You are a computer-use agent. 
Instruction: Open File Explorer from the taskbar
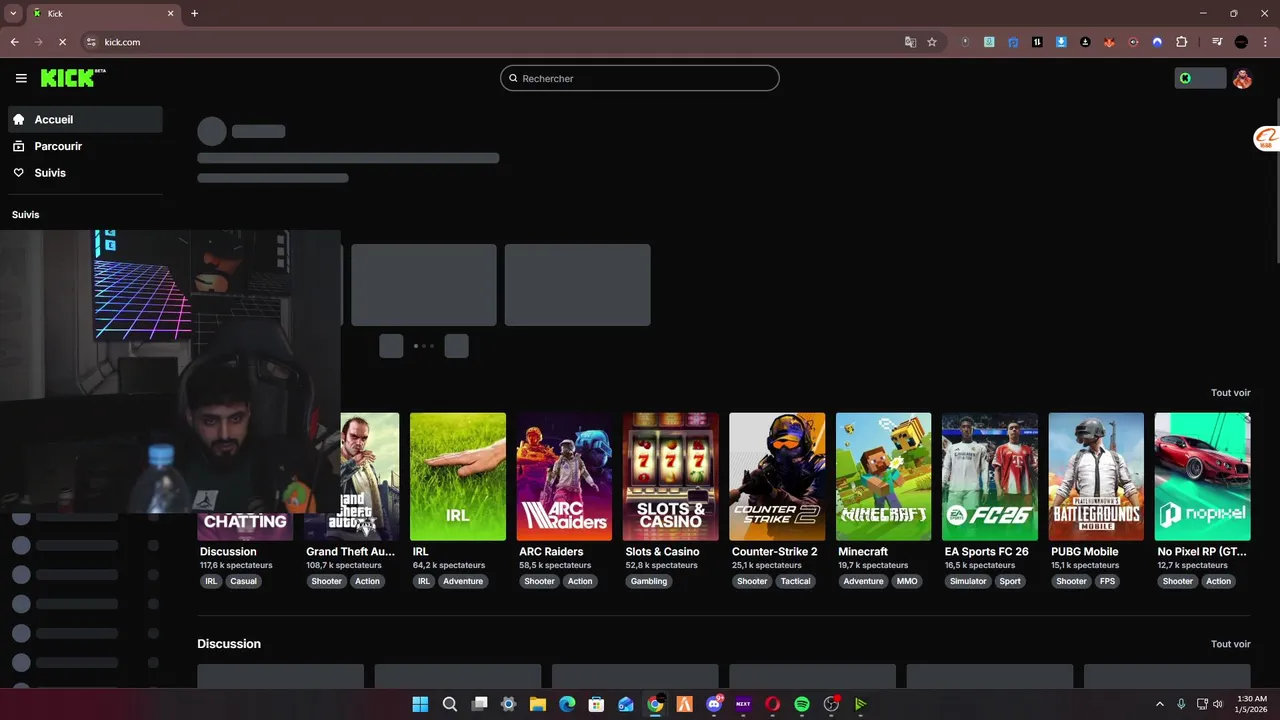(537, 704)
